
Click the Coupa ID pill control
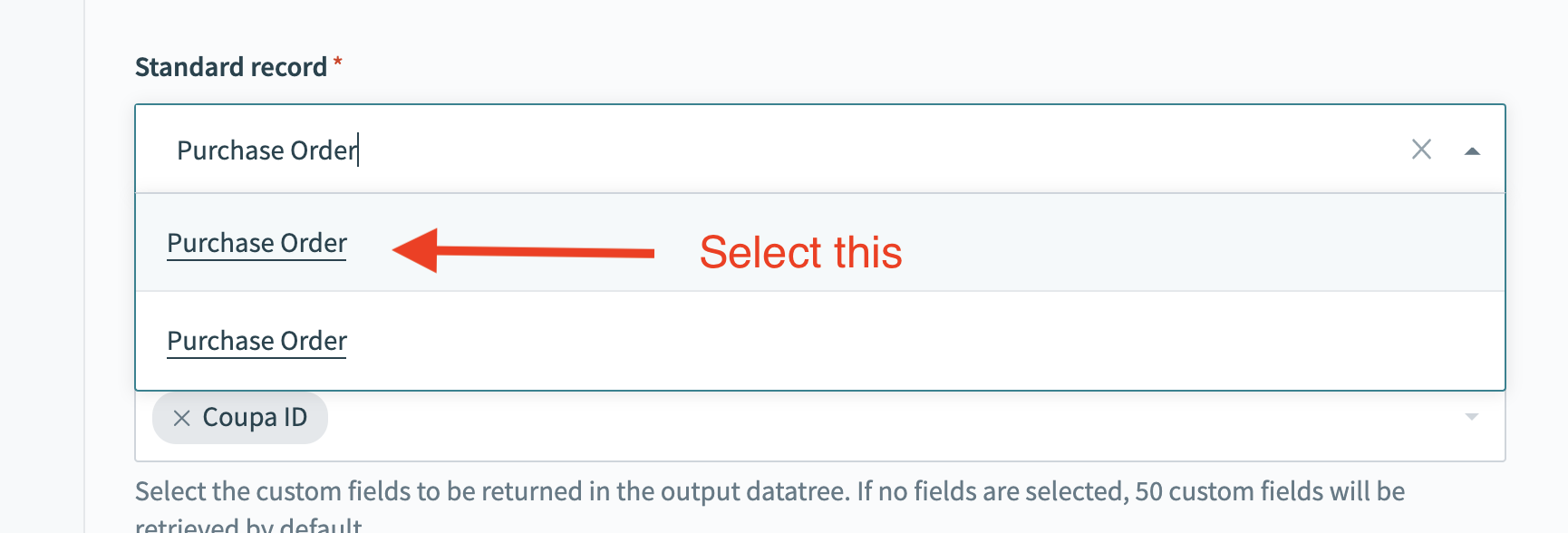pos(239,418)
